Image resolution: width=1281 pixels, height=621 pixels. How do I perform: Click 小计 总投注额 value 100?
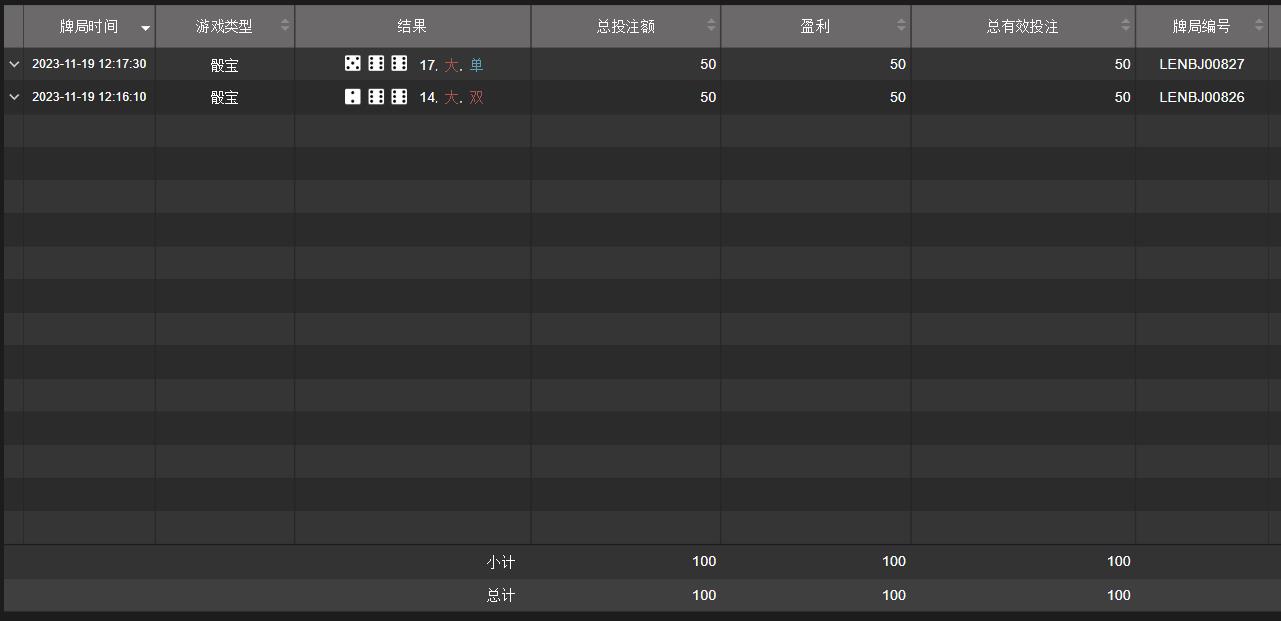704,561
